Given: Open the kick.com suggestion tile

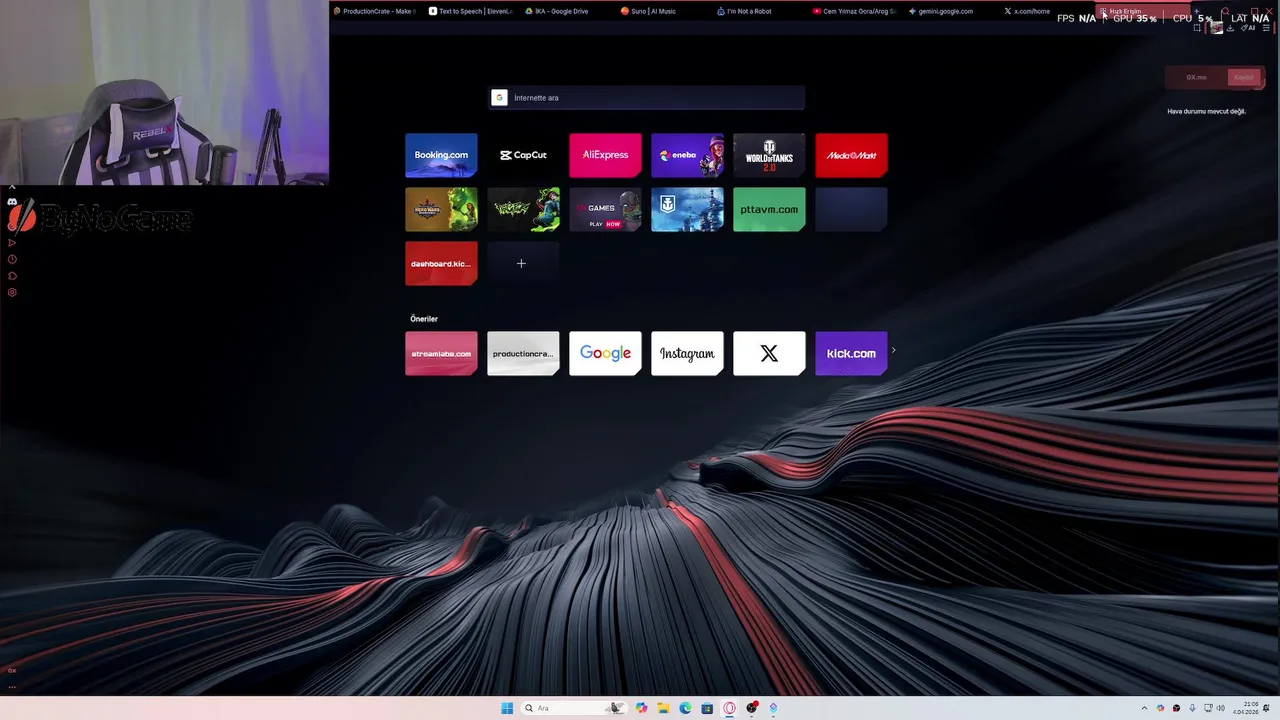Looking at the screenshot, I should (x=851, y=353).
